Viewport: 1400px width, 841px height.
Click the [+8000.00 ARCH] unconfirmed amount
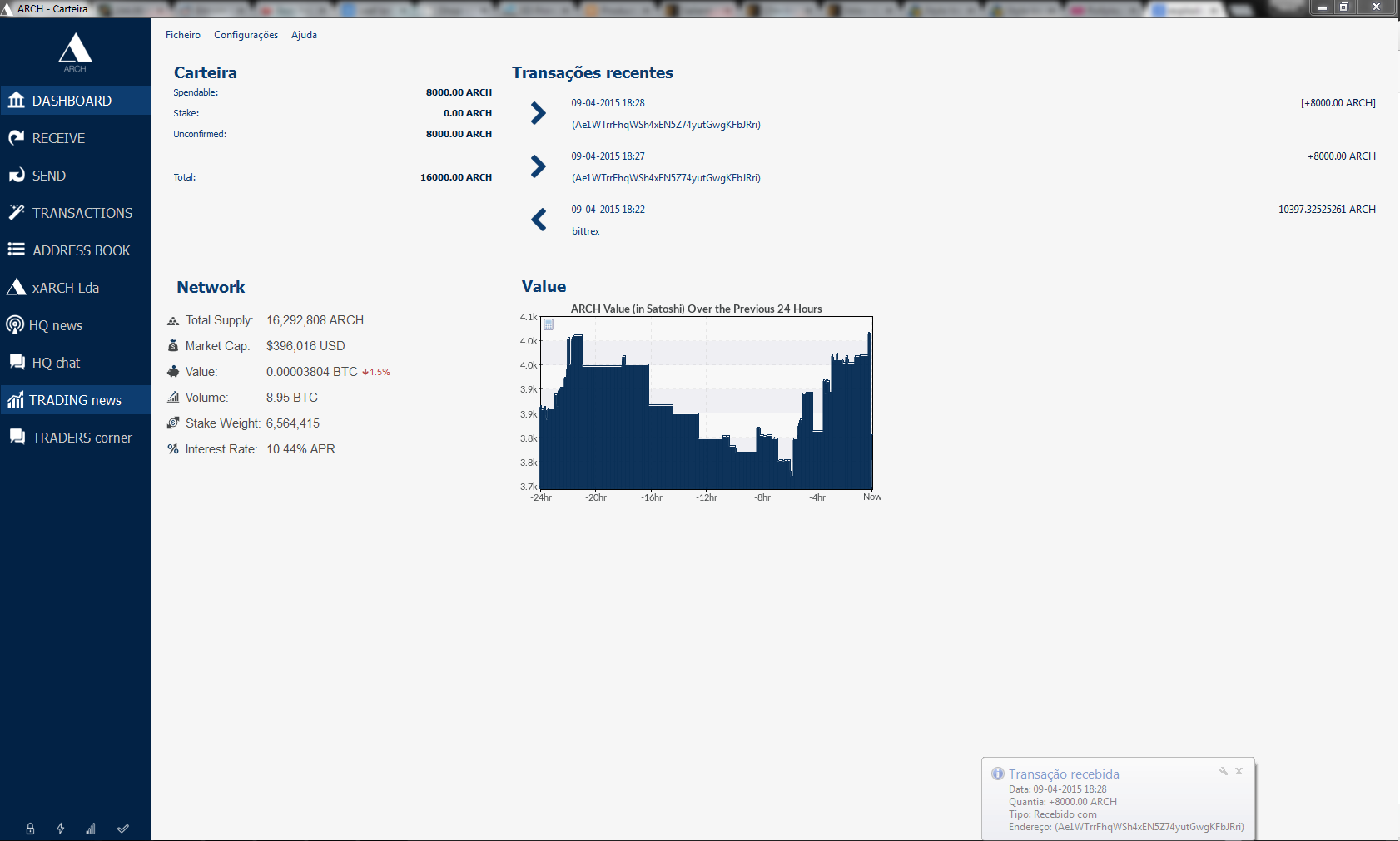[1338, 103]
